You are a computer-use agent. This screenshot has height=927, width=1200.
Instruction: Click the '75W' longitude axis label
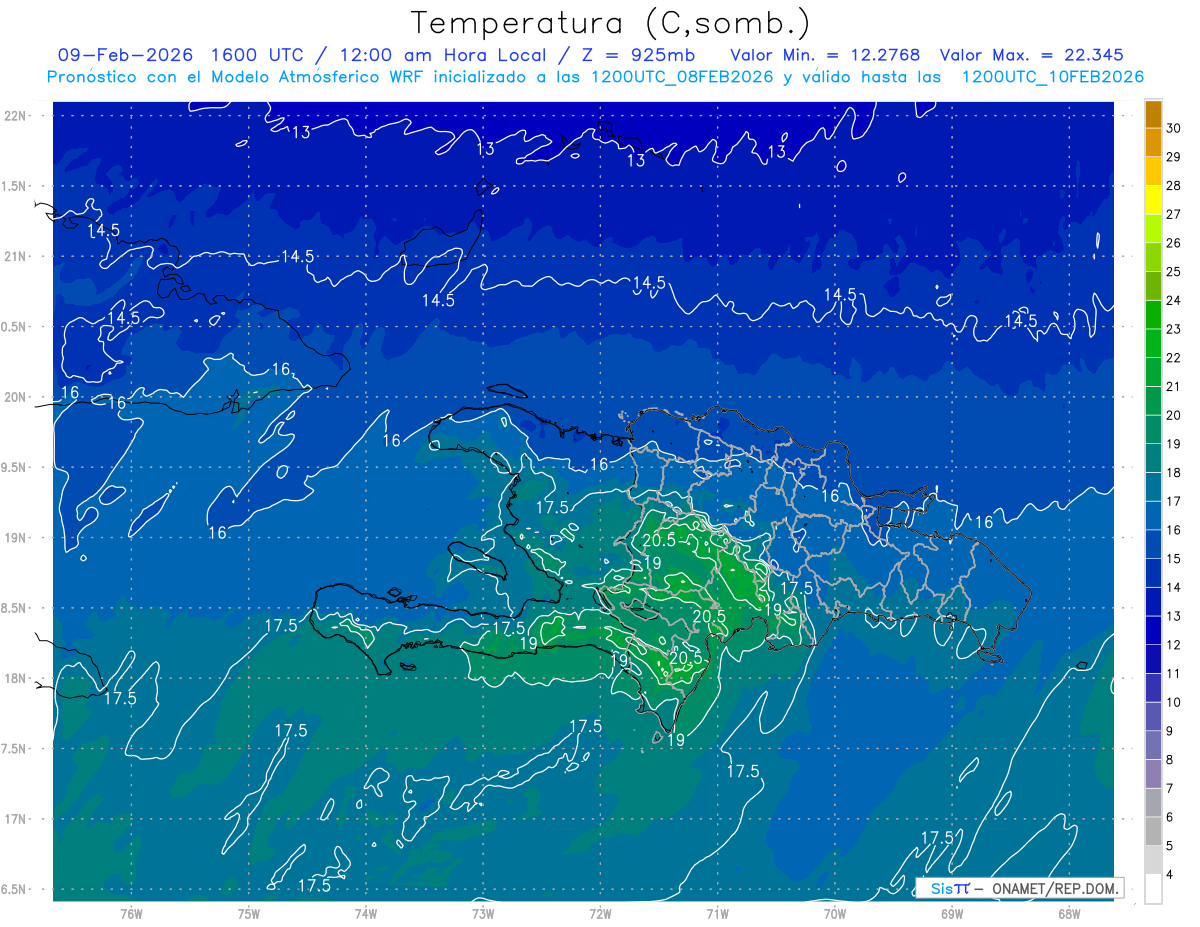coord(249,914)
